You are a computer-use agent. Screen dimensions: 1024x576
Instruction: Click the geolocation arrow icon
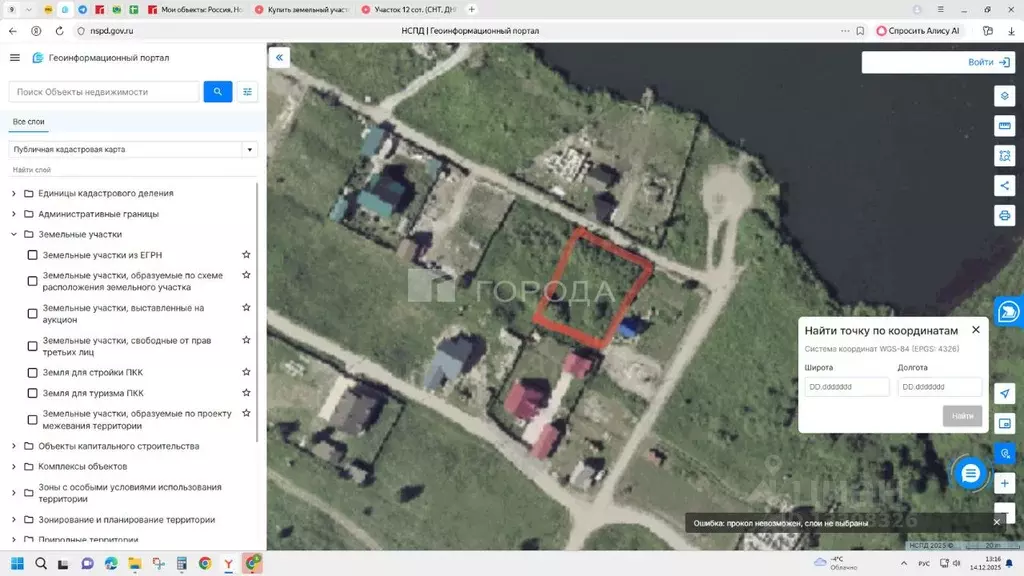pos(1004,394)
